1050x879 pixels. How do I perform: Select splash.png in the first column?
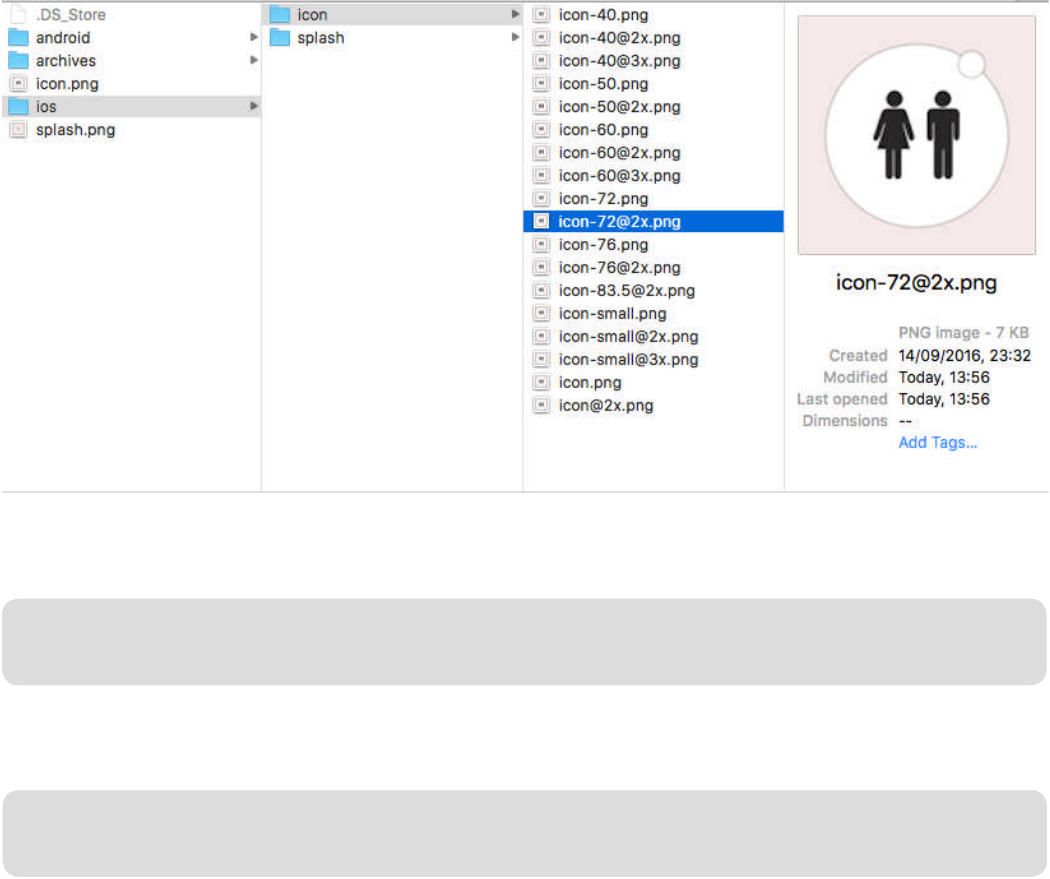[75, 130]
